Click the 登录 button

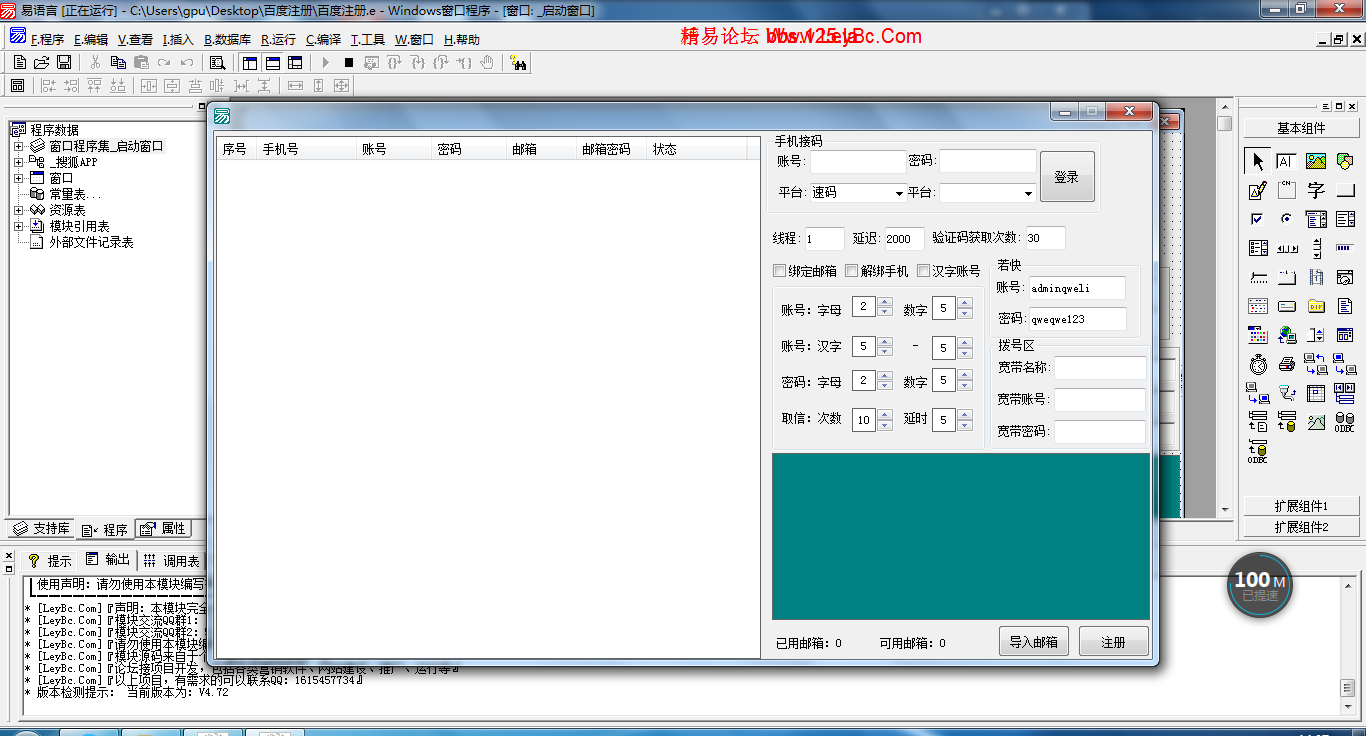(x=1067, y=177)
